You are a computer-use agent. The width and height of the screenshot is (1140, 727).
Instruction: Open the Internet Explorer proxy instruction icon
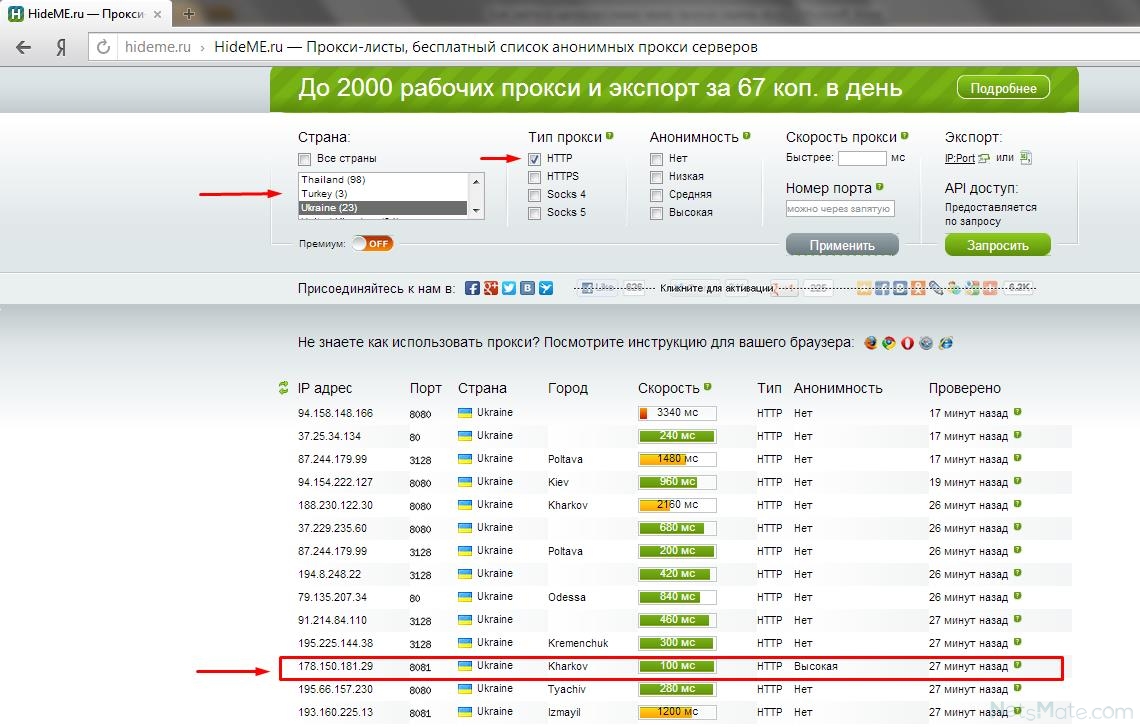click(x=945, y=343)
